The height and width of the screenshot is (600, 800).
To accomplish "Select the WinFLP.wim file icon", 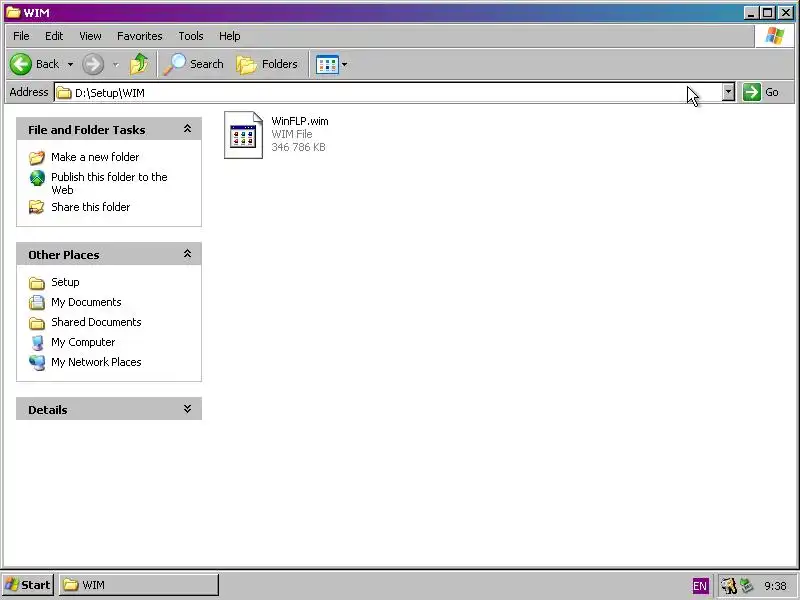I will [x=243, y=135].
